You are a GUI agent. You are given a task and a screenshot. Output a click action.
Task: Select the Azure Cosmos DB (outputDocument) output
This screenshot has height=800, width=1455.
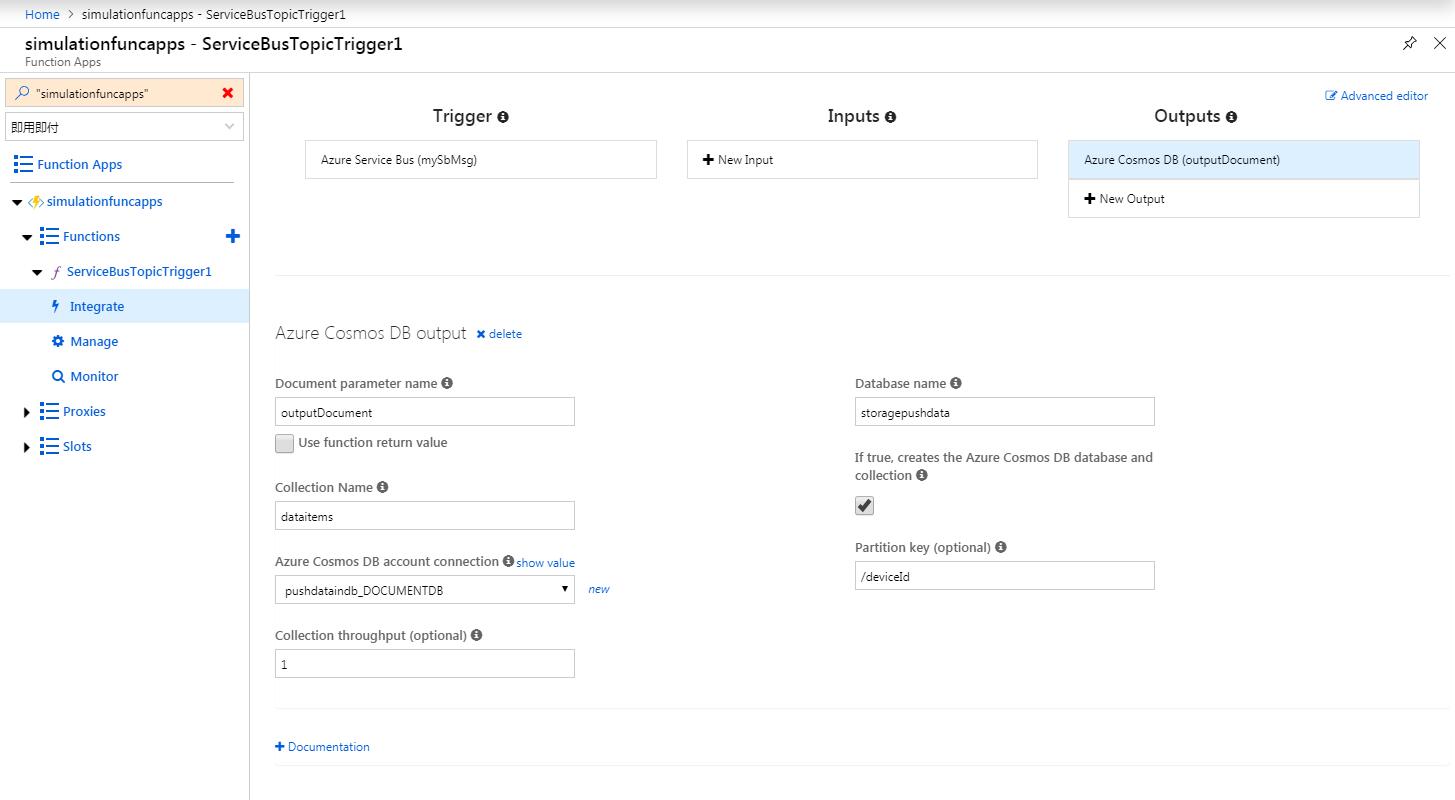coord(1244,160)
